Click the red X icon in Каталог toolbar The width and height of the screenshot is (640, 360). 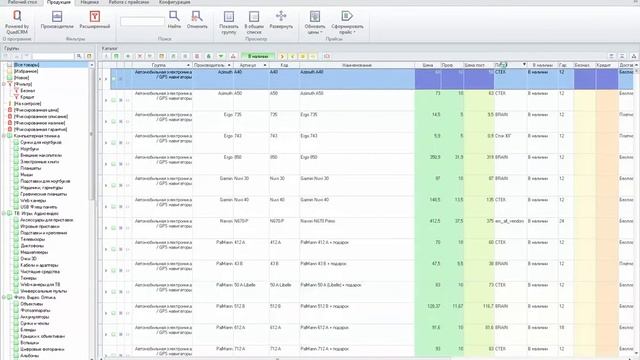pos(140,56)
